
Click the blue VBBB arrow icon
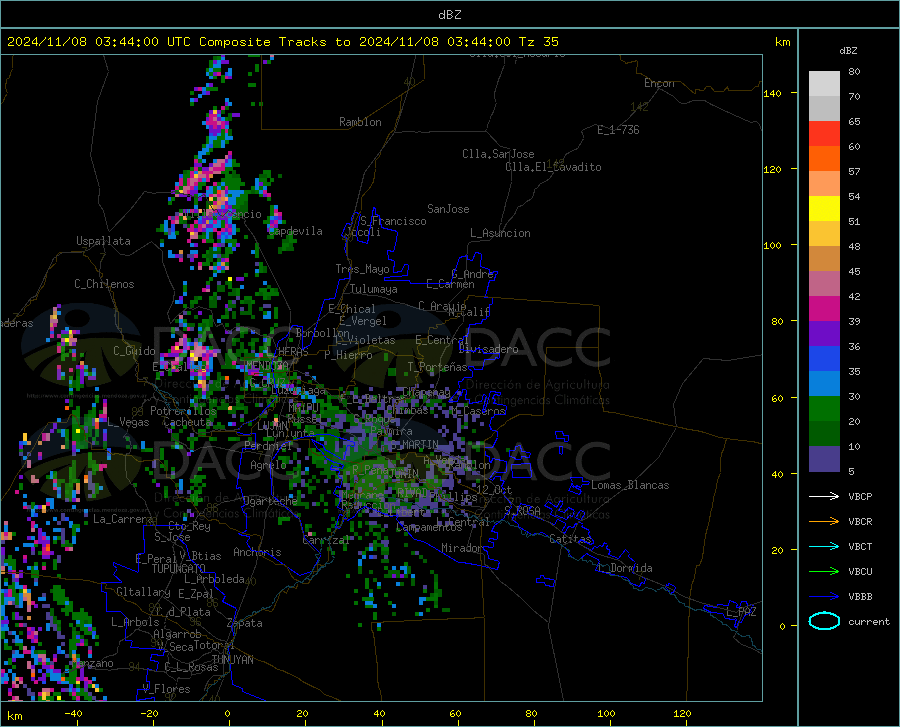pos(824,597)
